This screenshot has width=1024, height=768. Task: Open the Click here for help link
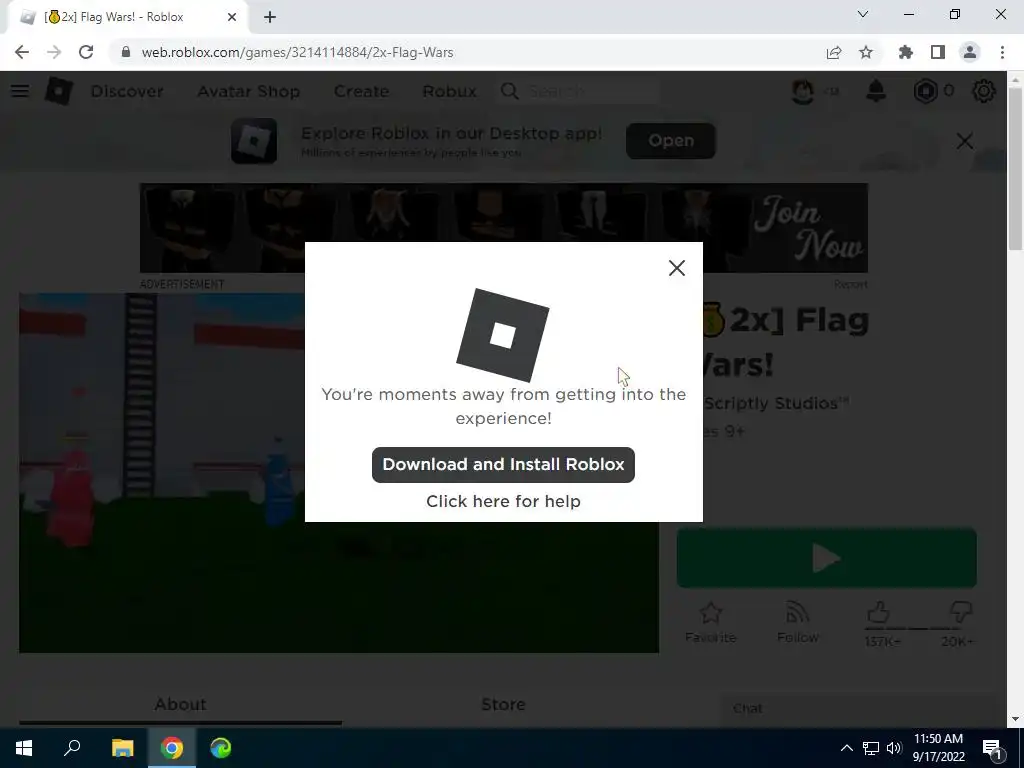click(x=503, y=501)
